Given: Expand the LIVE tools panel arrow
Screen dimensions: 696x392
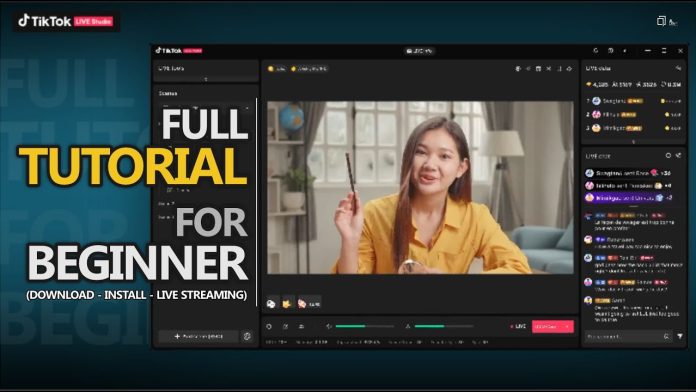Looking at the screenshot, I should click(x=206, y=79).
